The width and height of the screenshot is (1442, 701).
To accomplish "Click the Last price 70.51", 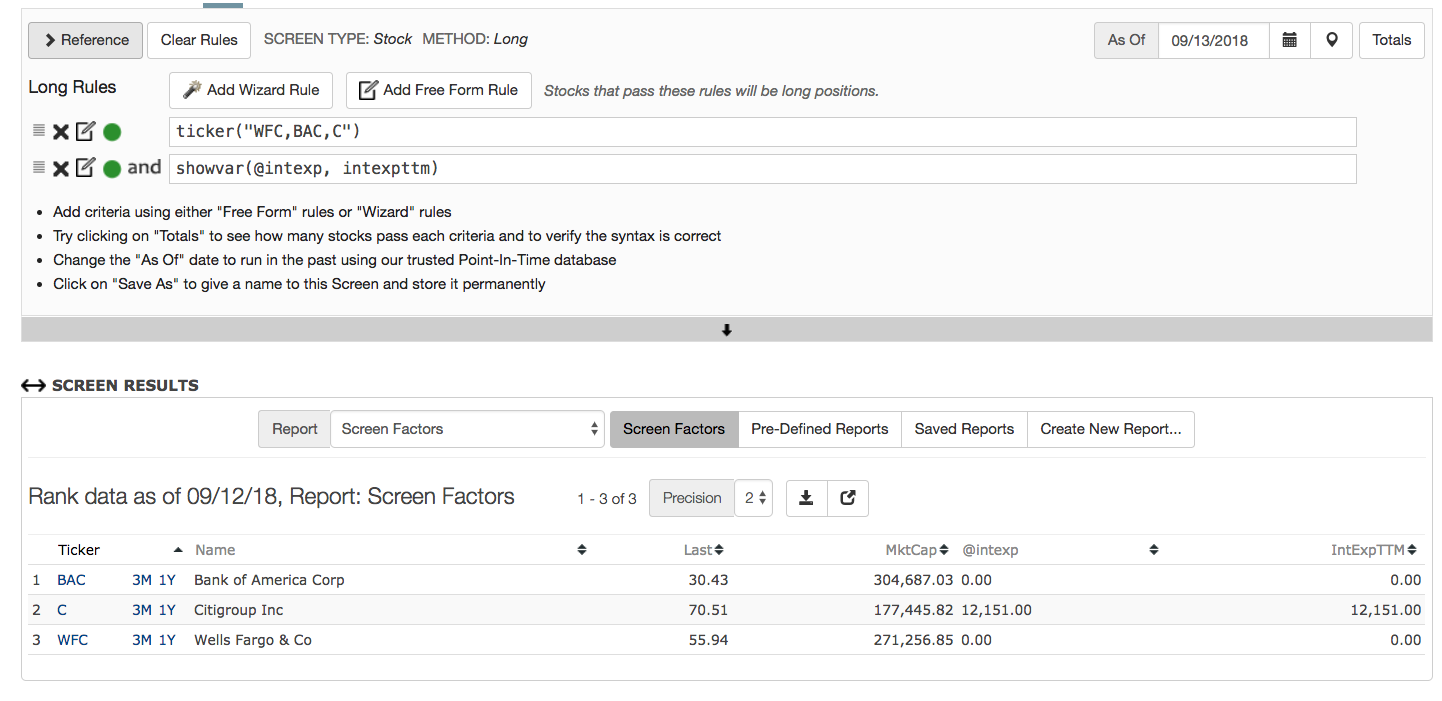I will (x=709, y=610).
